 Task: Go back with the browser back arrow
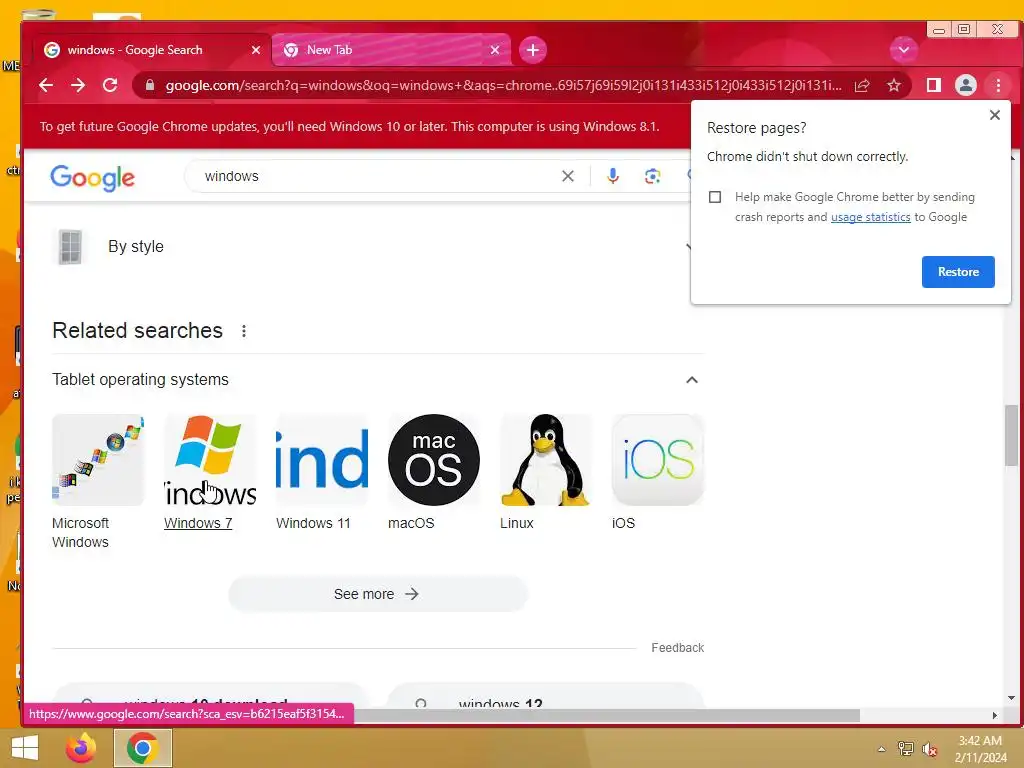point(46,85)
